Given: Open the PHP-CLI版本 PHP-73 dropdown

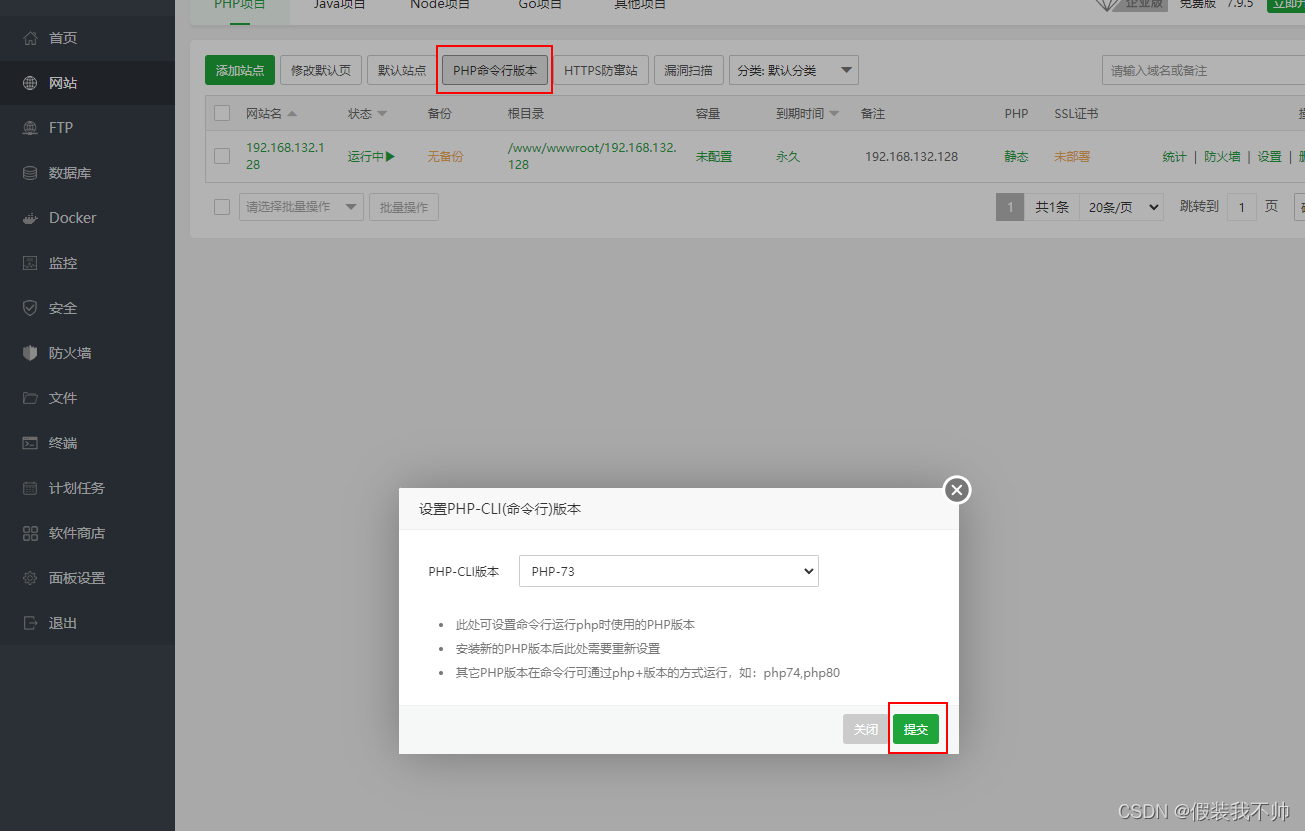Looking at the screenshot, I should [669, 572].
